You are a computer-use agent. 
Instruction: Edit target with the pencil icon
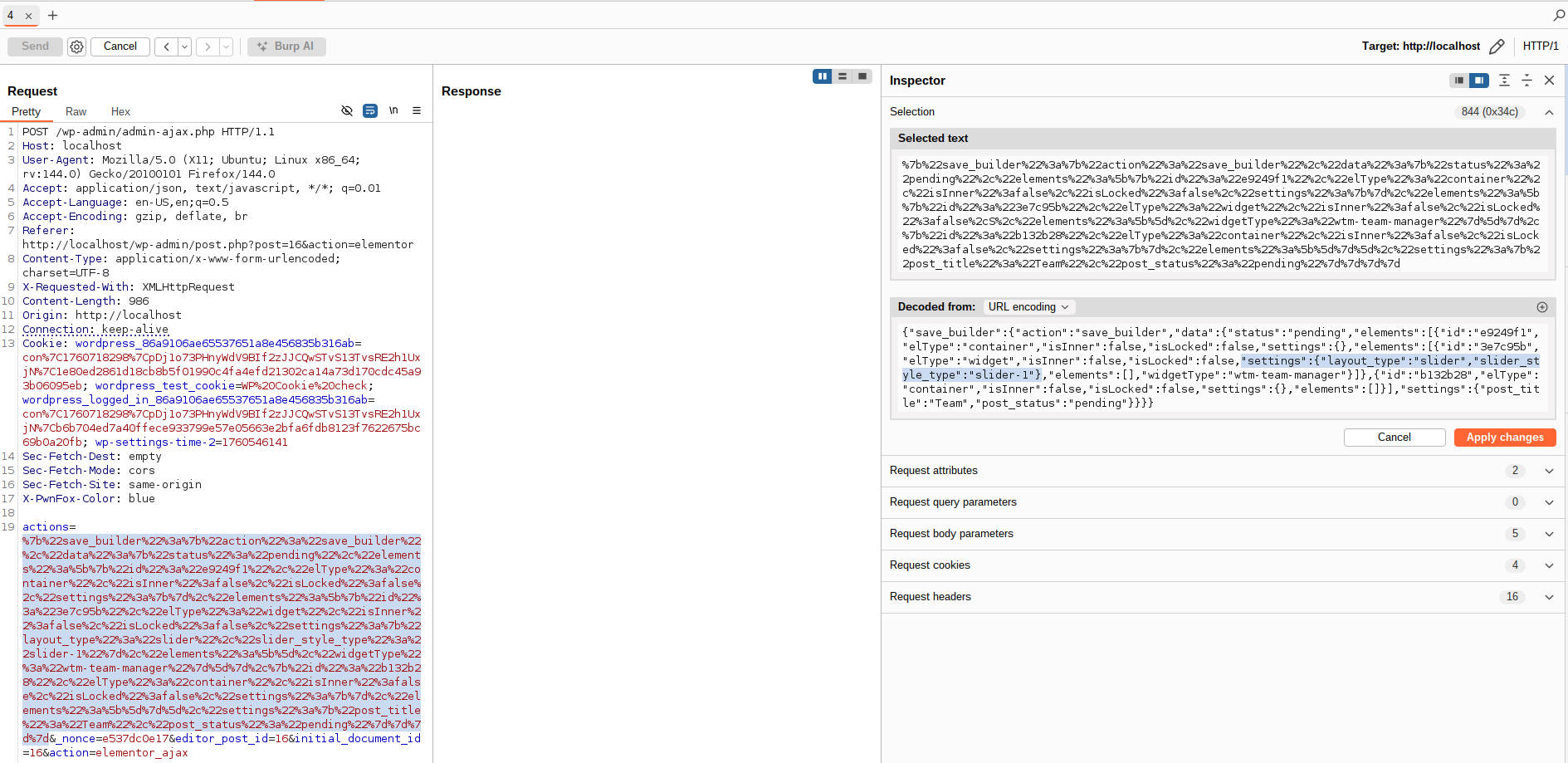pyautogui.click(x=1497, y=46)
